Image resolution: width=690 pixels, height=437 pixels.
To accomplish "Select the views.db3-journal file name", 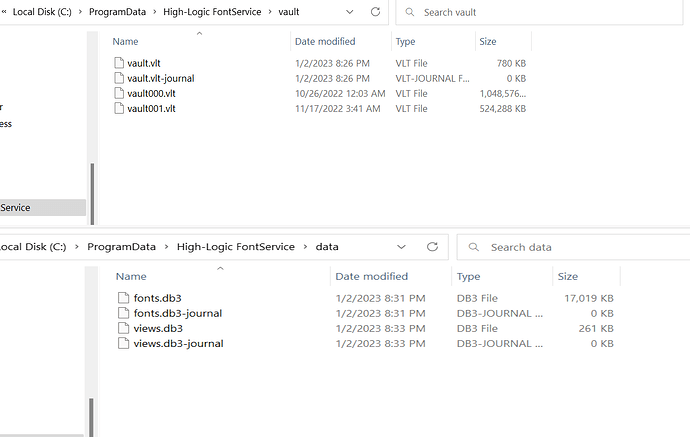I will 179,343.
